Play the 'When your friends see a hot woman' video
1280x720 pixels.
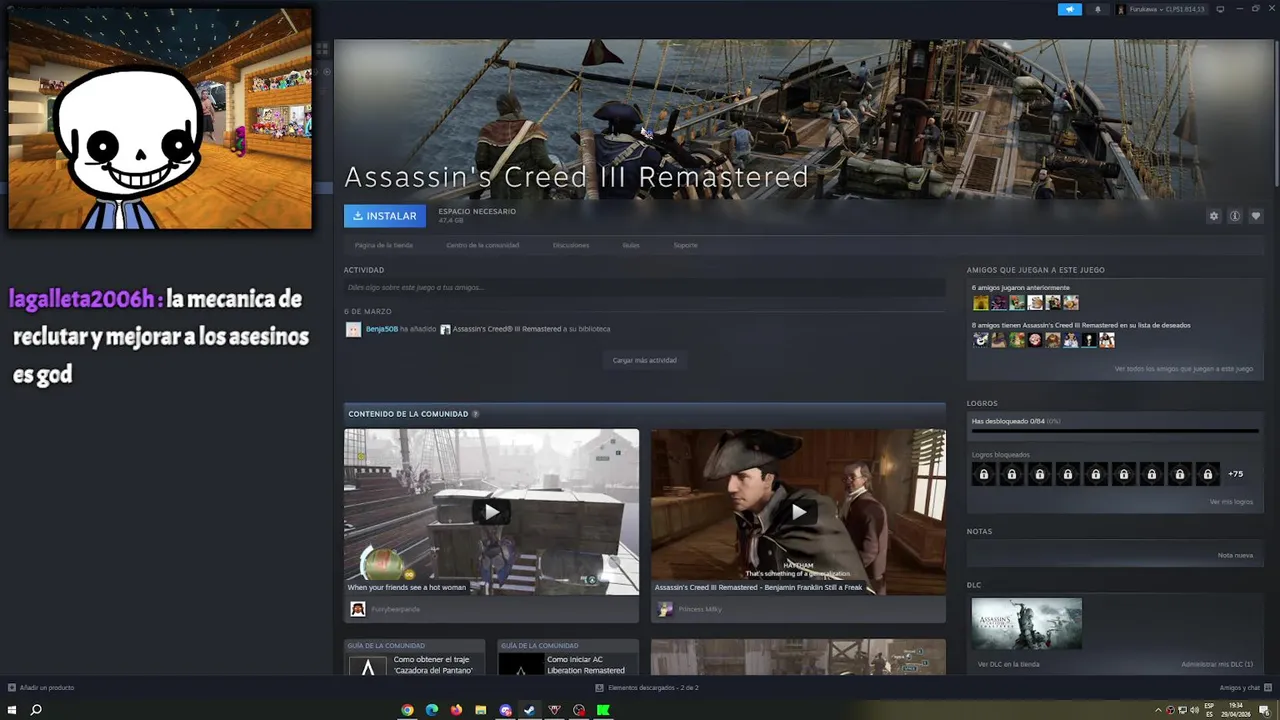point(491,512)
